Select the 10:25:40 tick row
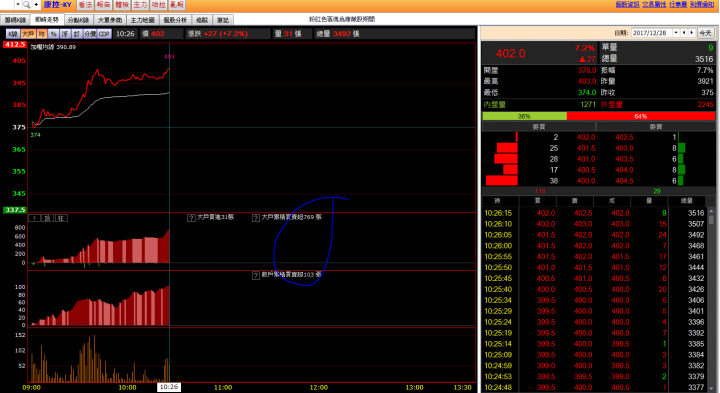The height and width of the screenshot is (393, 720). 594,289
